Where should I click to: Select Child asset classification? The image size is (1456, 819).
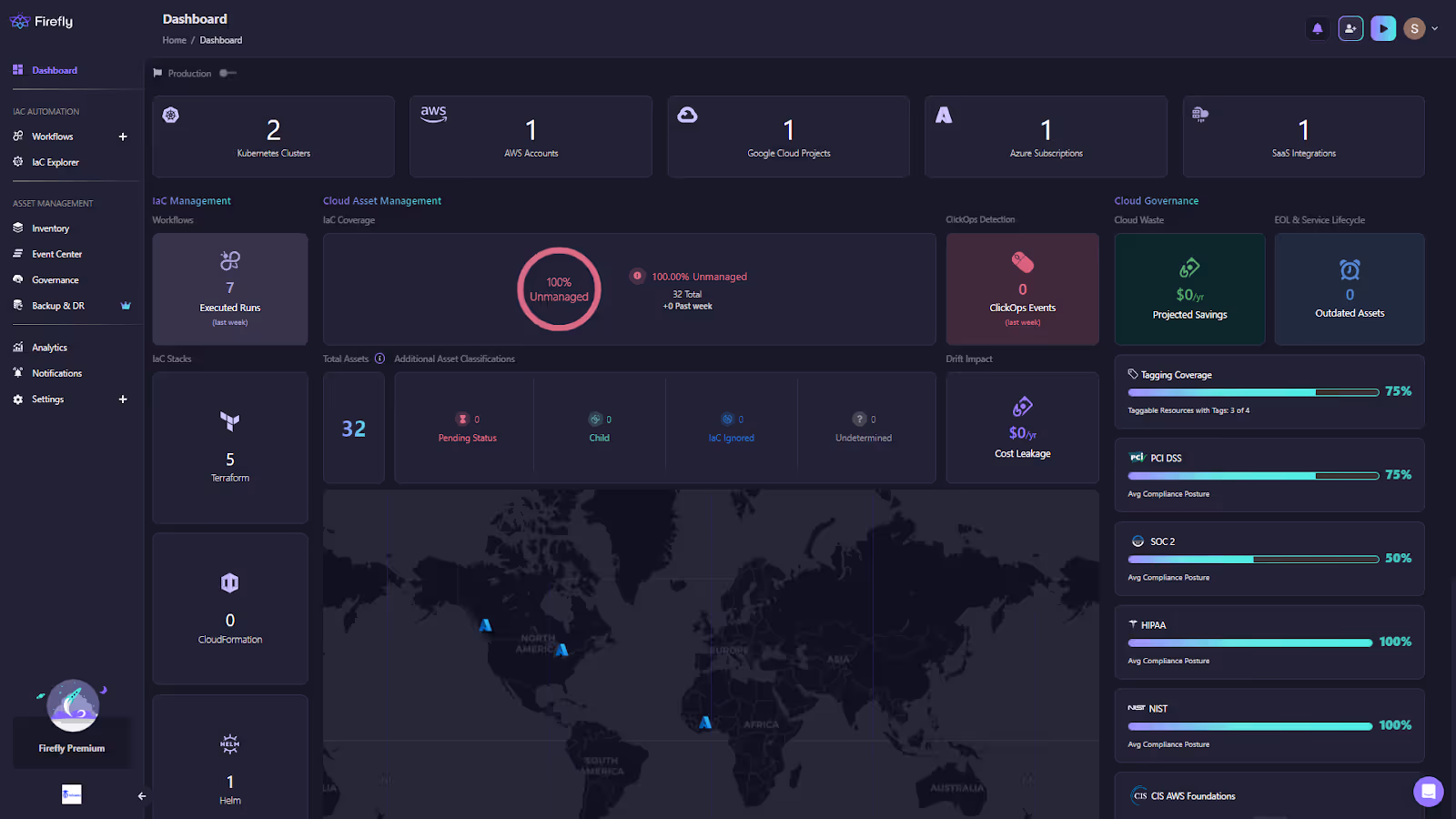(x=599, y=428)
